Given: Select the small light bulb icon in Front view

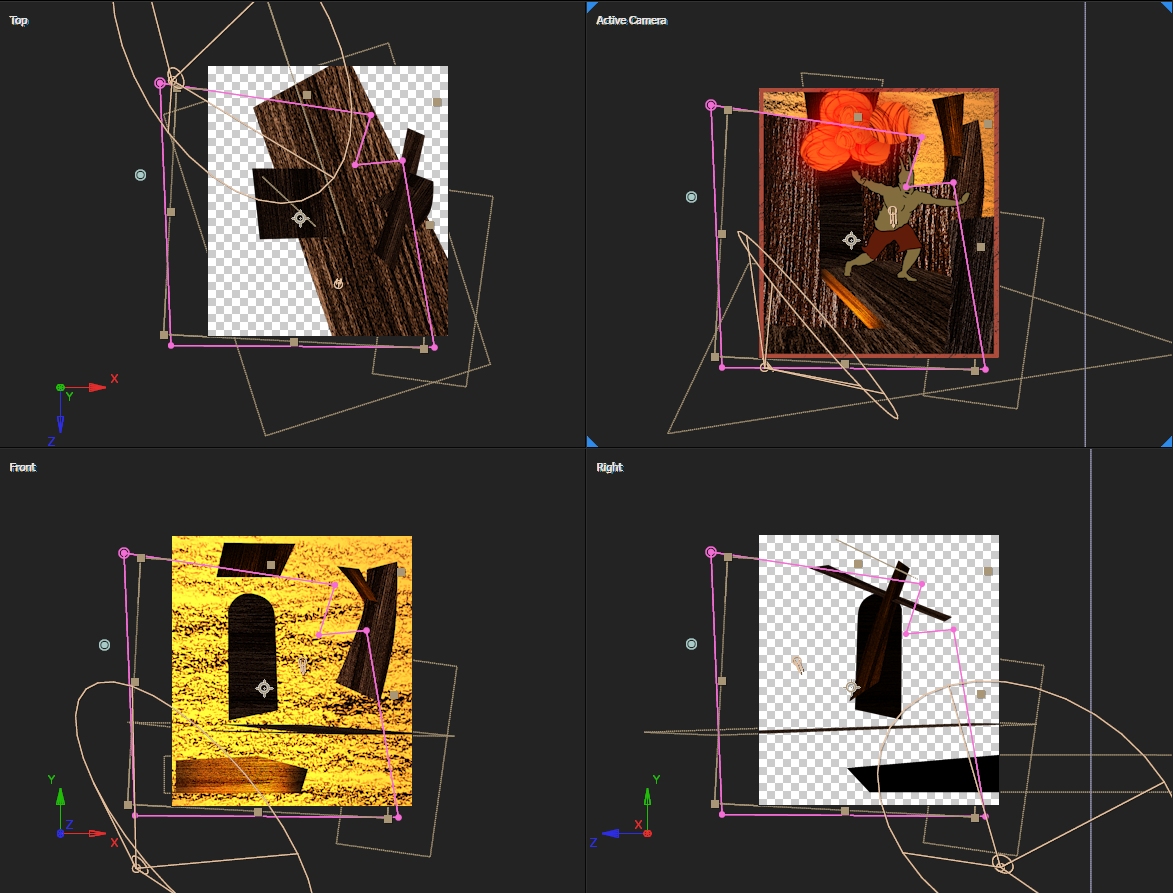Looking at the screenshot, I should (x=303, y=665).
